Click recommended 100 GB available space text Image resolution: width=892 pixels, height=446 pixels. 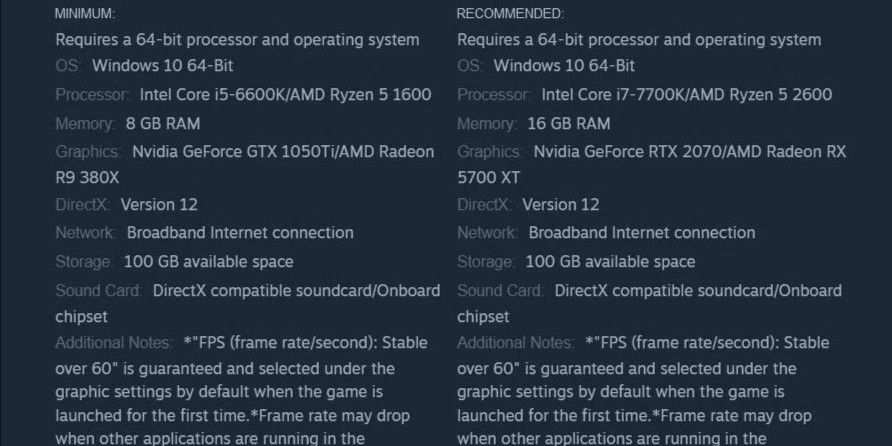pyautogui.click(x=610, y=262)
